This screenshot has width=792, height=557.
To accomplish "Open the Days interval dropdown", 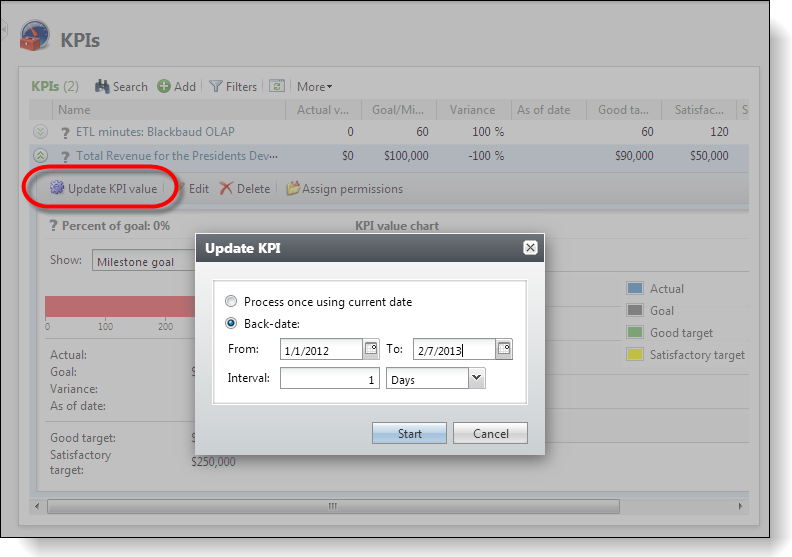I will (476, 379).
